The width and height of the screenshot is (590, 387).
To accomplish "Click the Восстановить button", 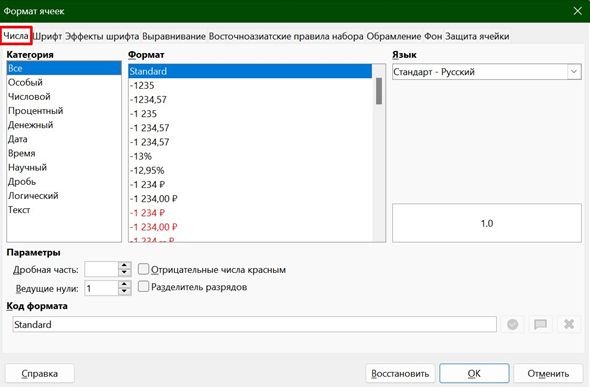I will click(x=400, y=373).
